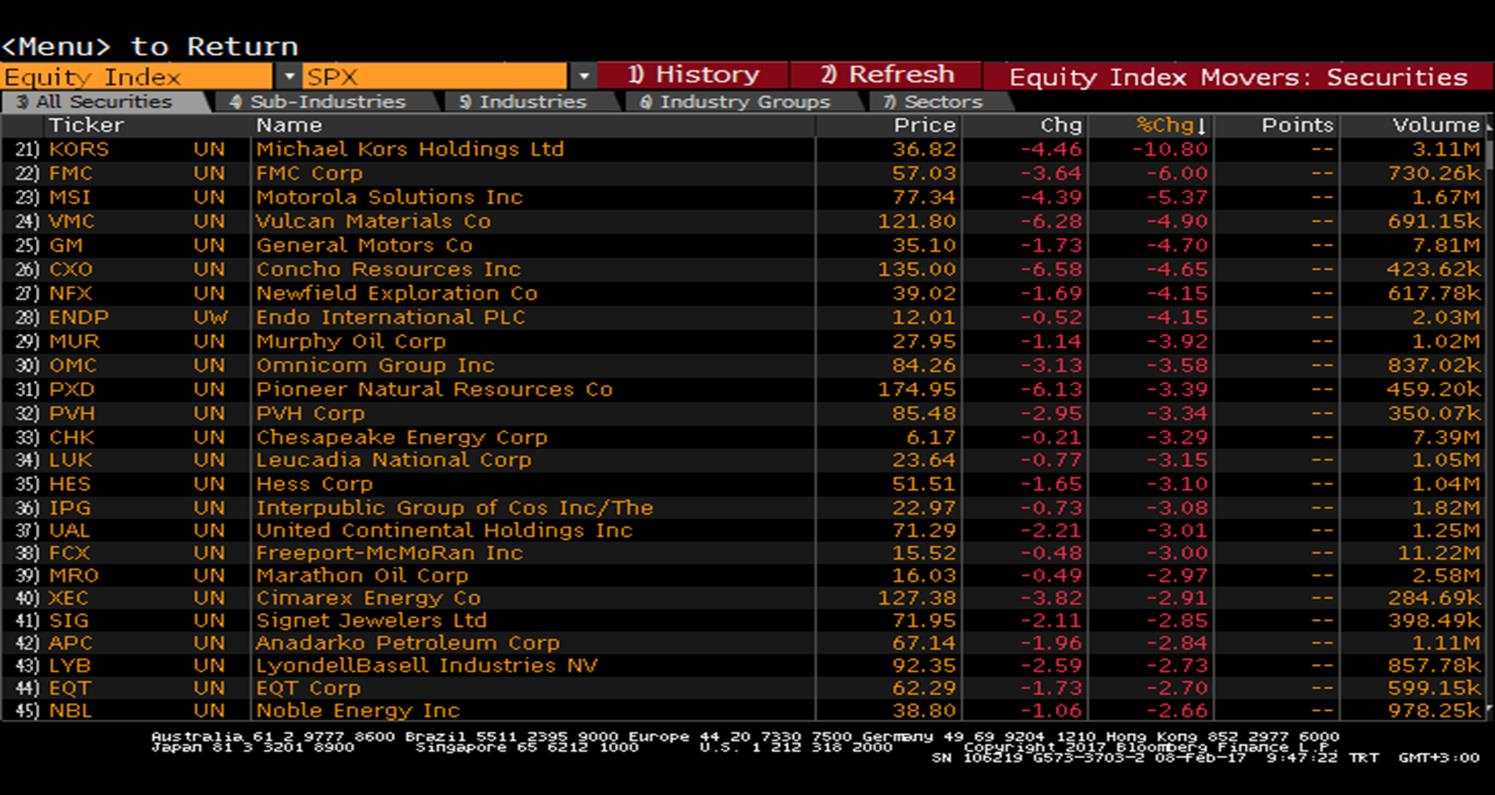Click the vertical scrollbar of the securities list
Viewport: 1495px width, 795px height.
point(1488,418)
